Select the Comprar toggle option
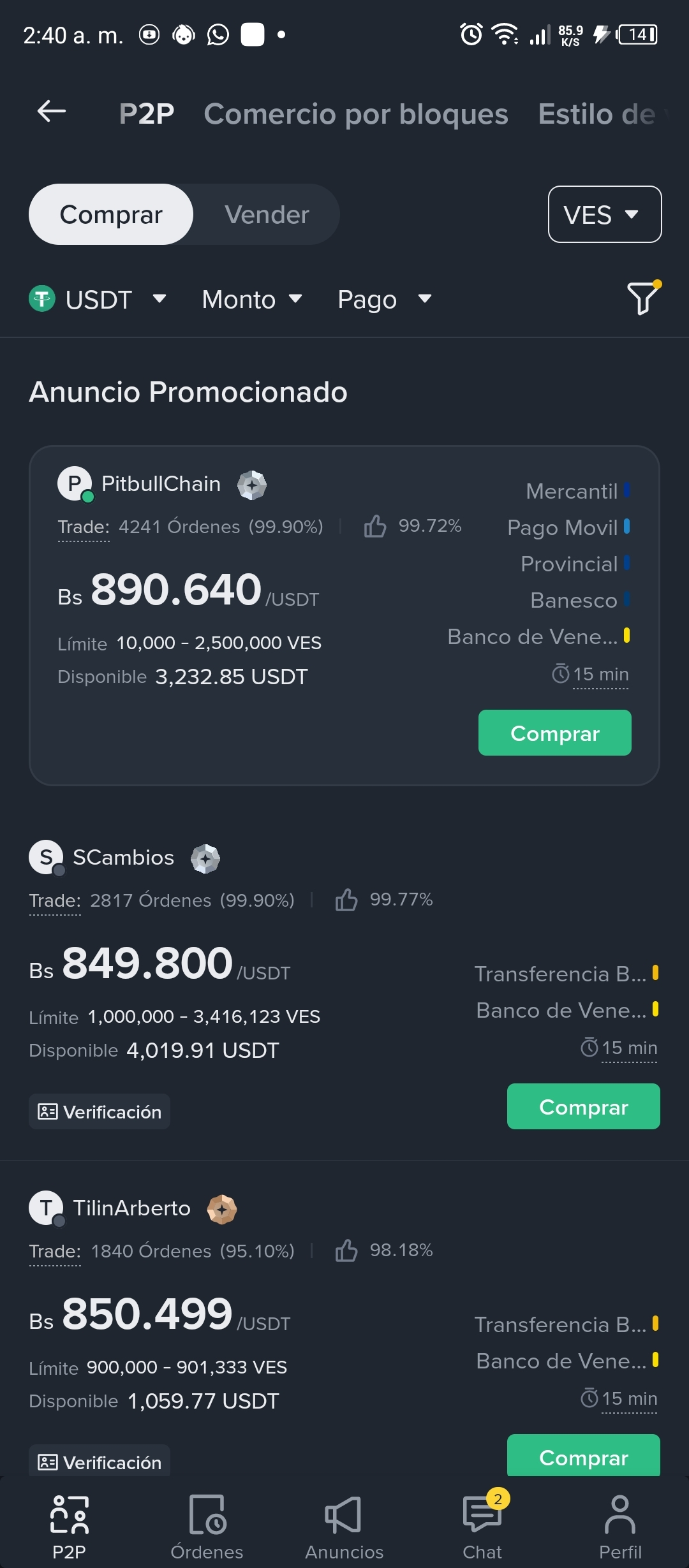The width and height of the screenshot is (689, 1568). coord(111,215)
